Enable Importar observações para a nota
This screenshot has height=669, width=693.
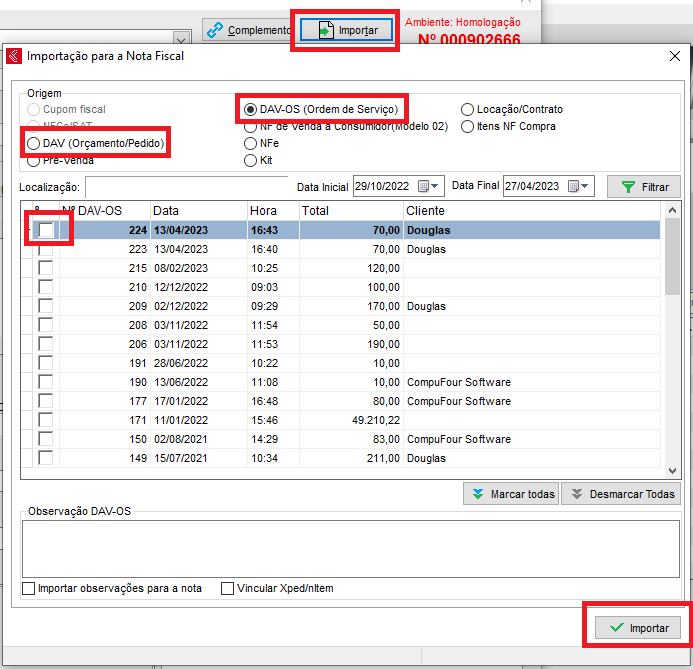28,588
